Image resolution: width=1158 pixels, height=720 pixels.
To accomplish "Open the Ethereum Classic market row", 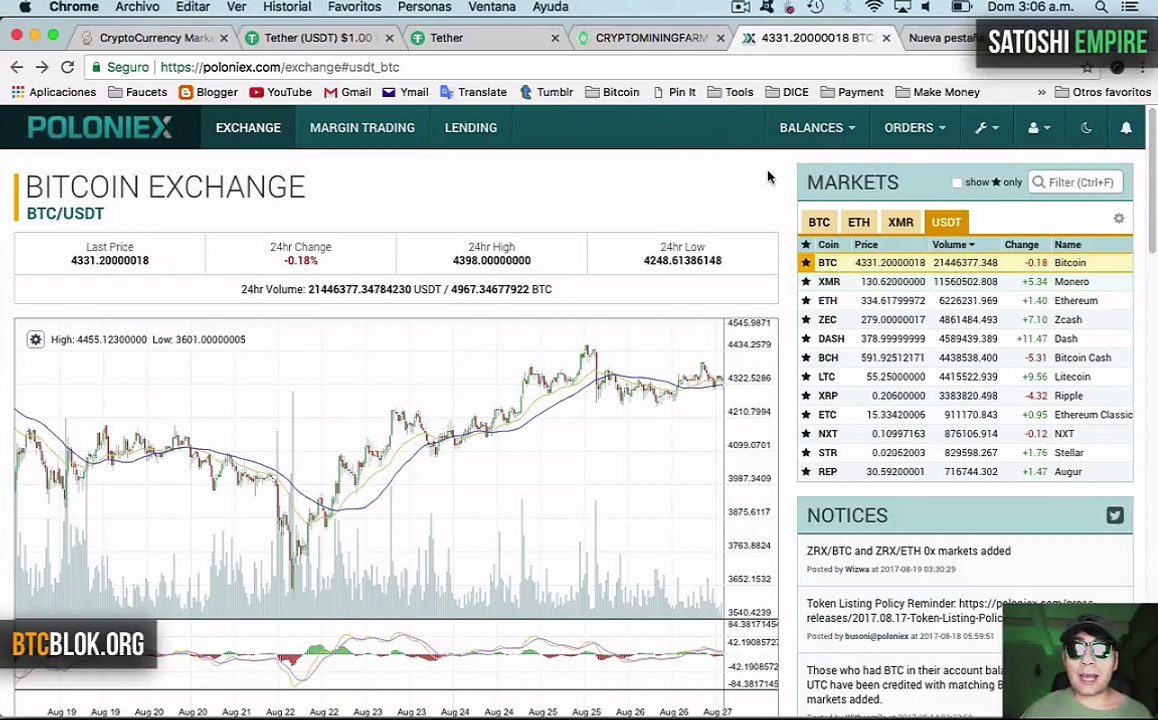I will click(x=965, y=415).
